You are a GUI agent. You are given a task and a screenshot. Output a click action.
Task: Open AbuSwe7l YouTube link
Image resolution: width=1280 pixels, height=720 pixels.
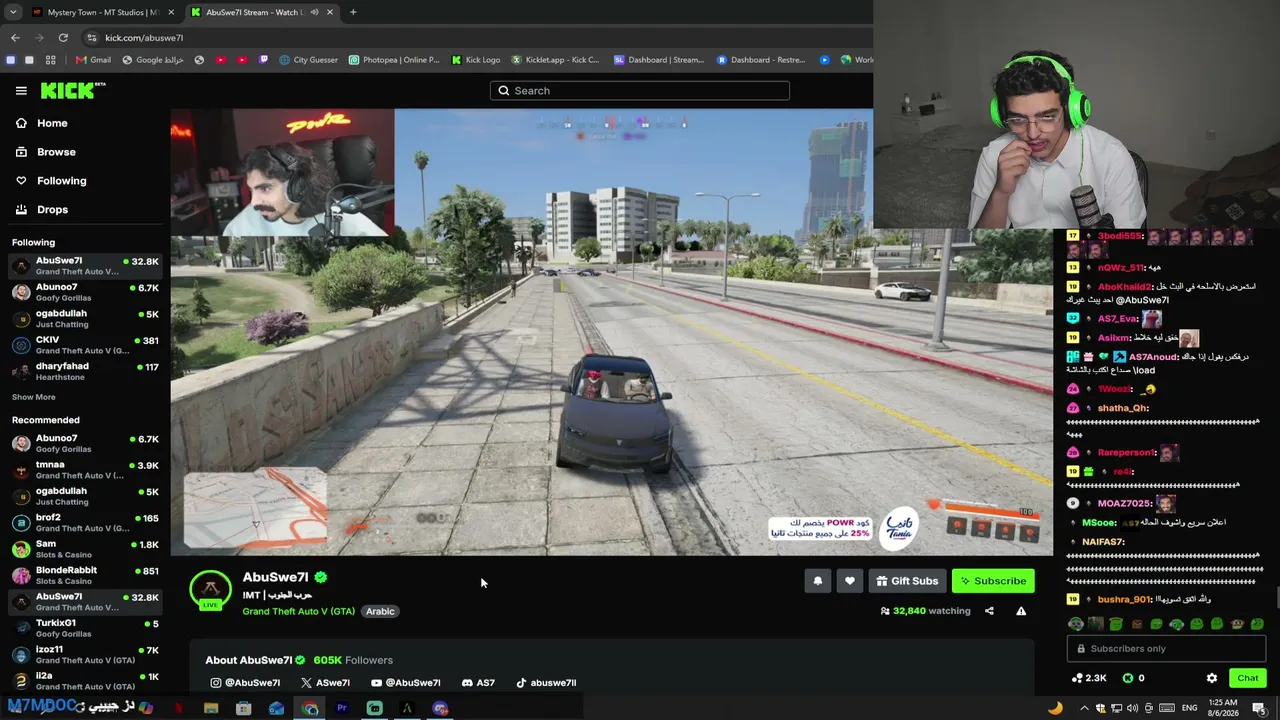pyautogui.click(x=406, y=683)
